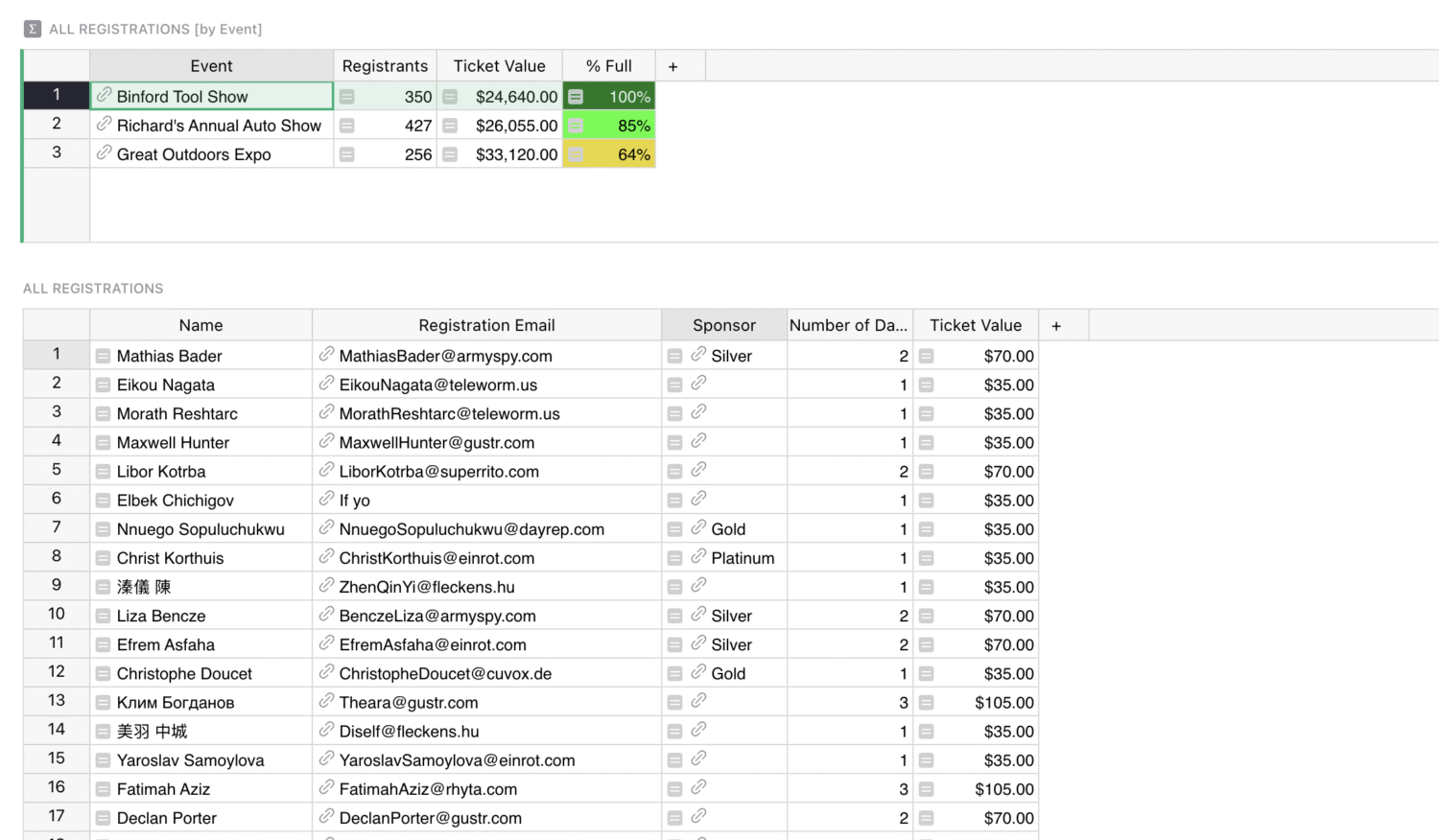Click the formula icon next to 350 registrants
The height and width of the screenshot is (840, 1439).
click(x=347, y=97)
